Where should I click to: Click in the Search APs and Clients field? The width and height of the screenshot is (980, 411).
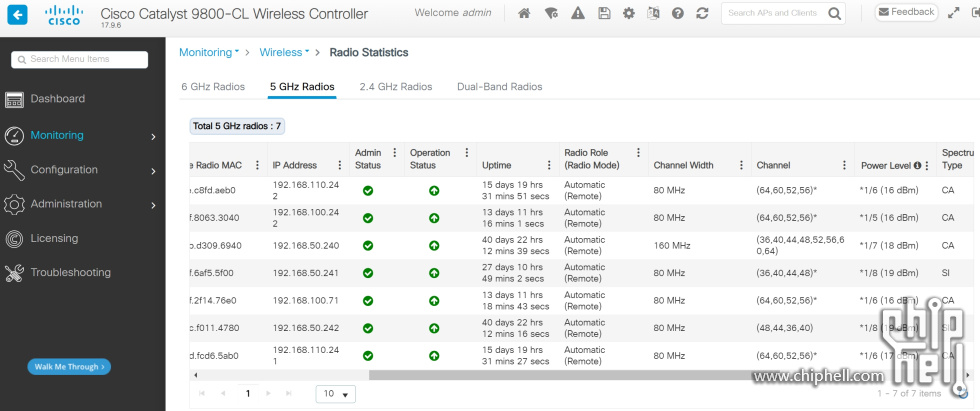pyautogui.click(x=773, y=13)
